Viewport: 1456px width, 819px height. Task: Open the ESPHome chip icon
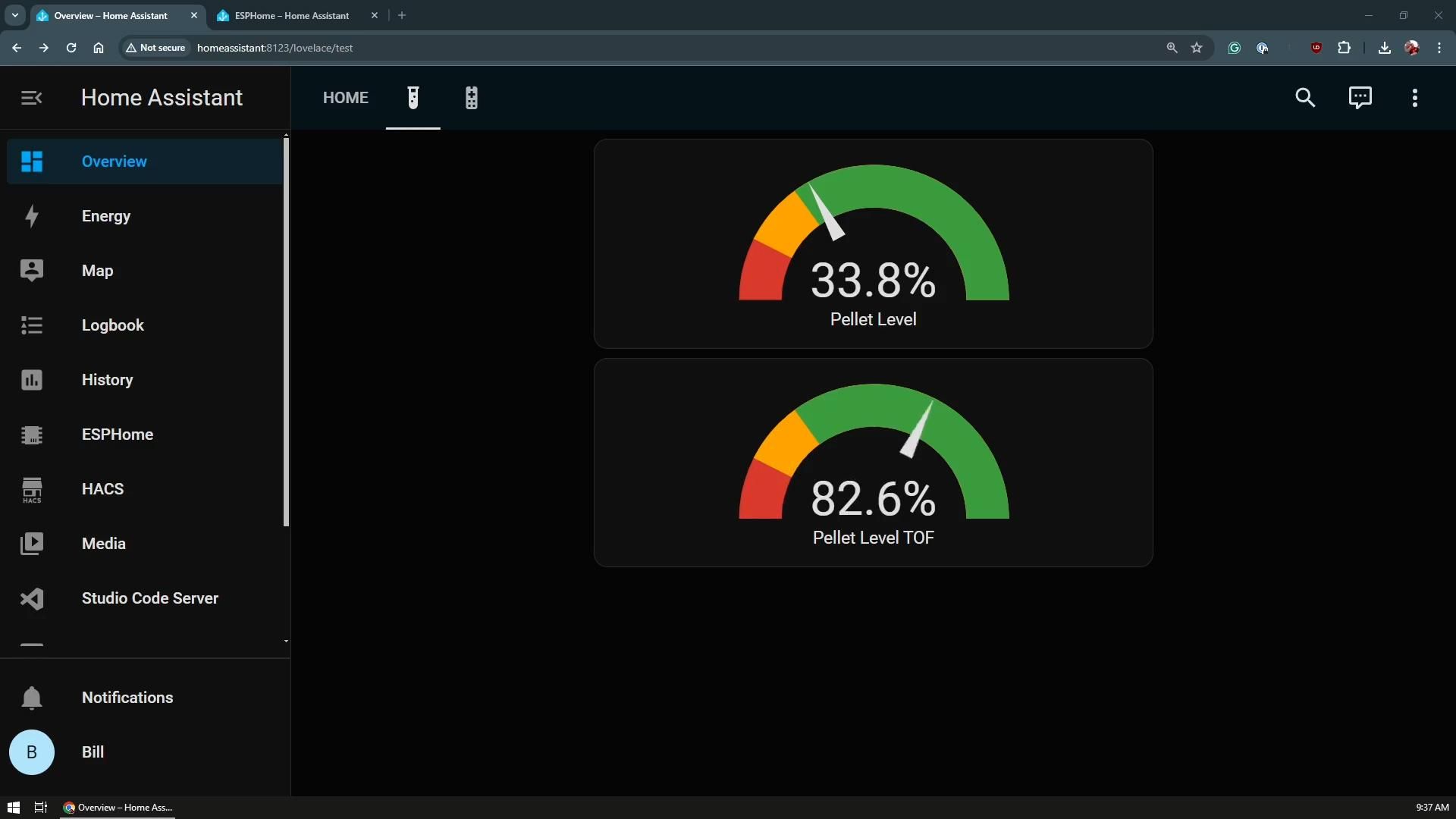point(31,435)
